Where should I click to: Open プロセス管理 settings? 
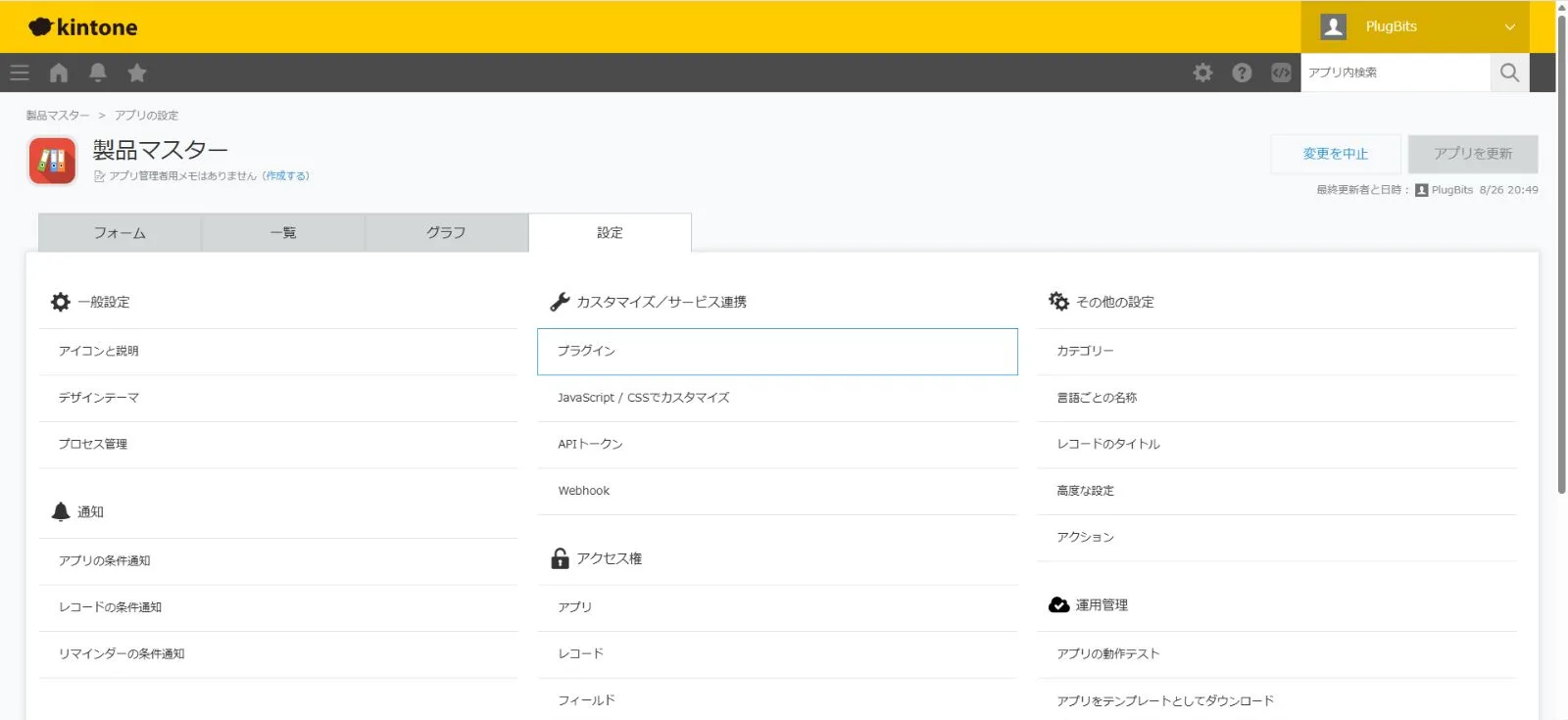click(278, 444)
